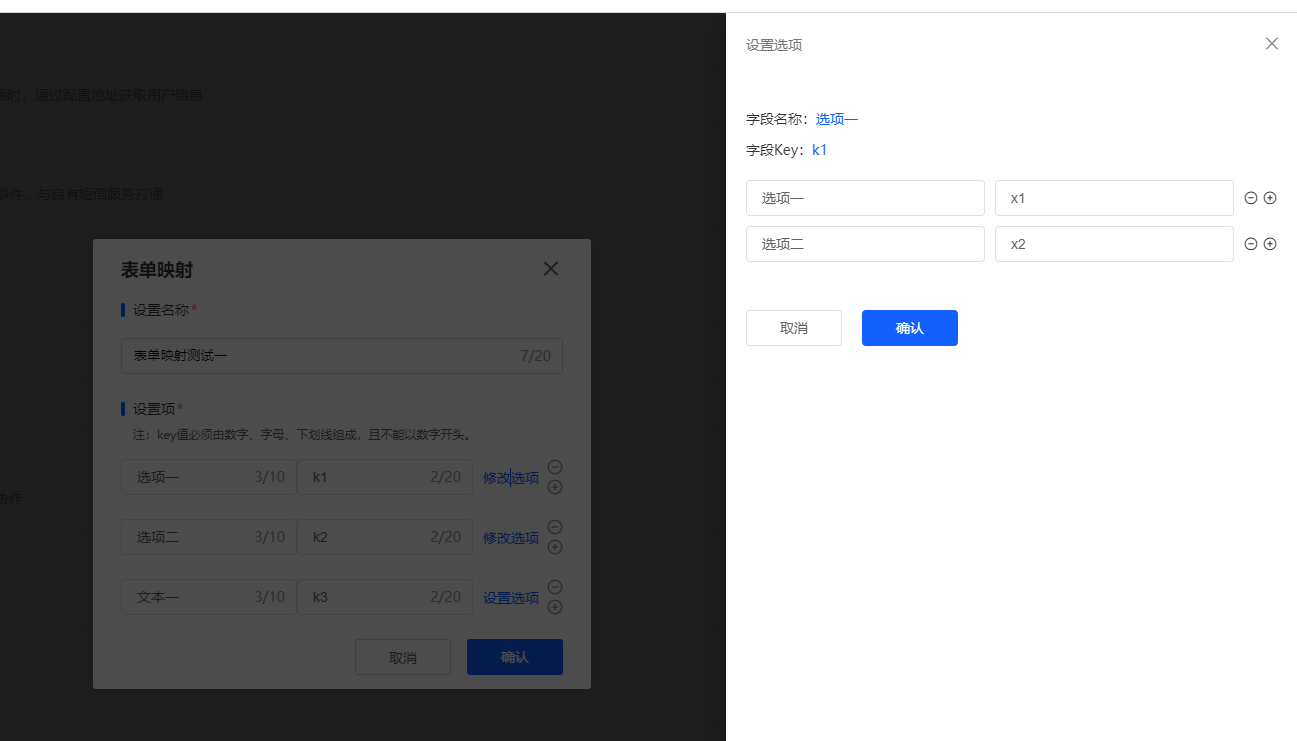Click the 选项二 name field in drawer

point(864,244)
